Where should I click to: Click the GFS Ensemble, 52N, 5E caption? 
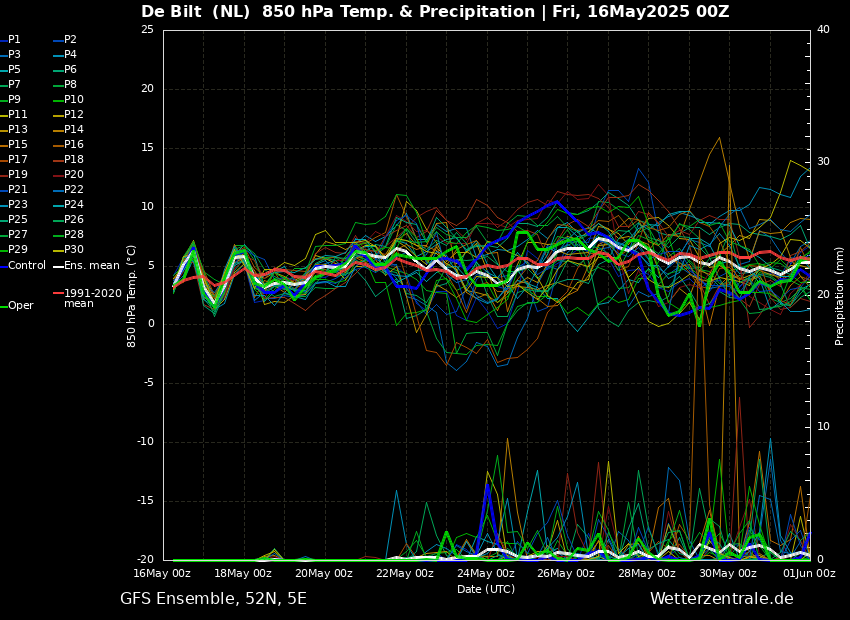coord(213,599)
